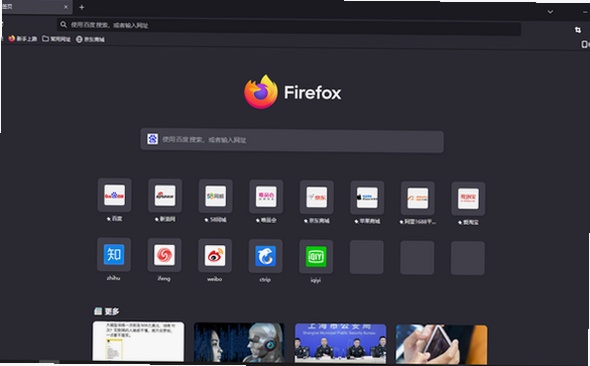Open the weibo shortcut tile

(x=215, y=256)
